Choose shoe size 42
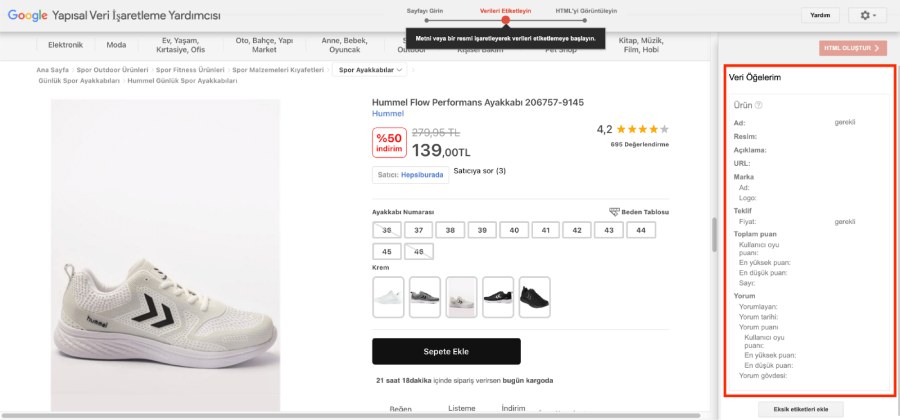 pyautogui.click(x=577, y=230)
